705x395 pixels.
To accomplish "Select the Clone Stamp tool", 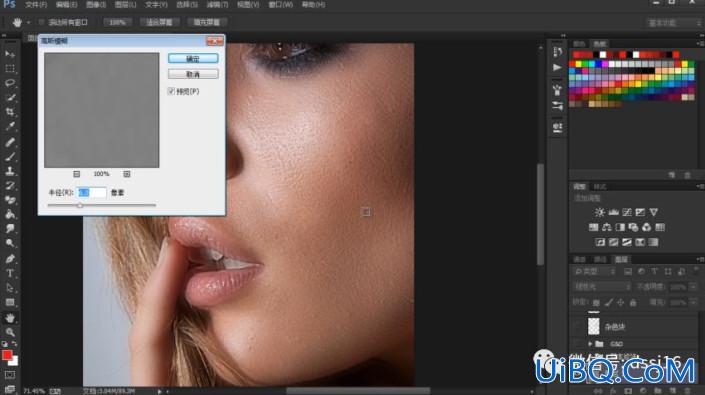I will click(x=10, y=171).
